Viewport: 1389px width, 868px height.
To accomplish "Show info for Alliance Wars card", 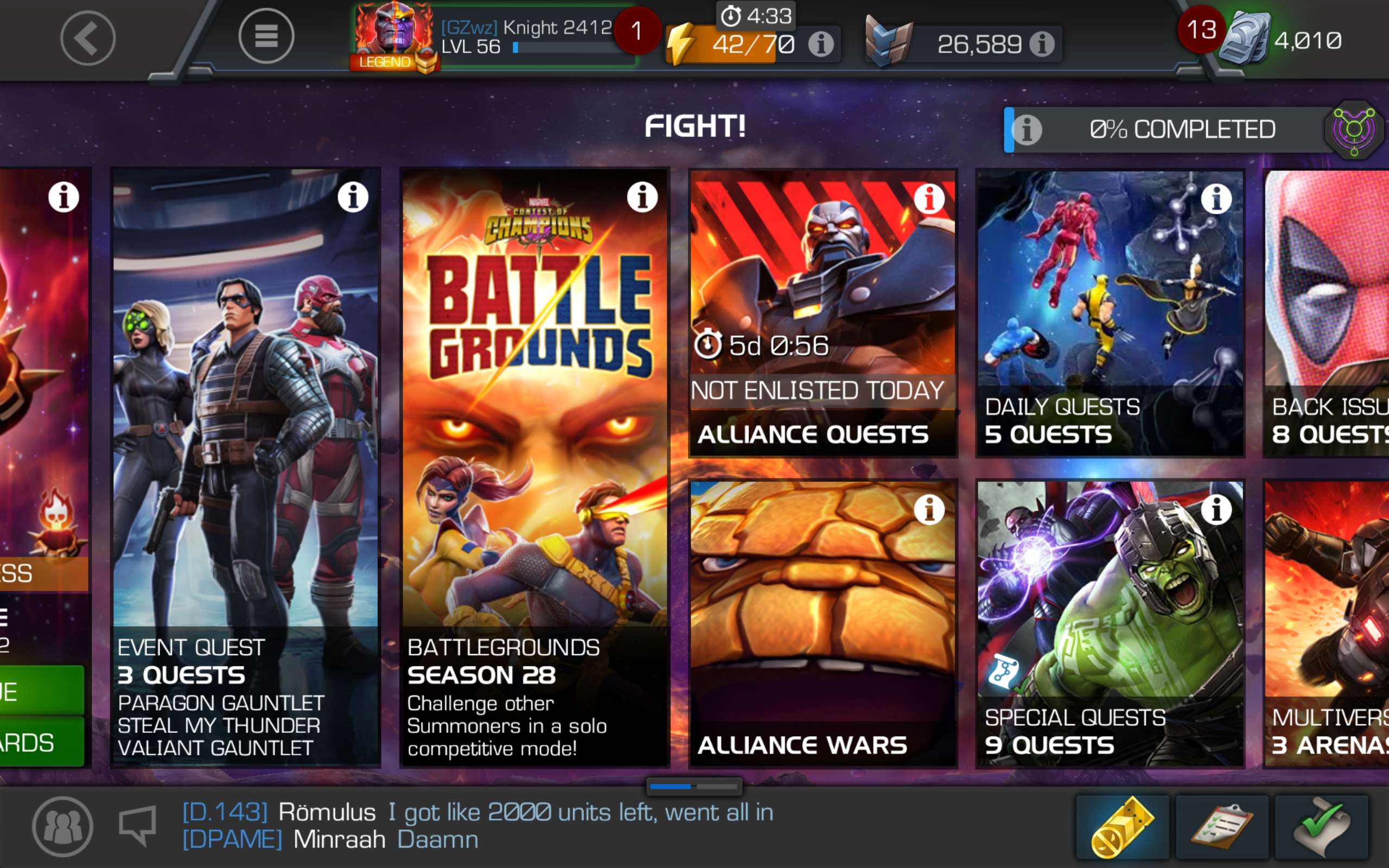I will (x=929, y=509).
